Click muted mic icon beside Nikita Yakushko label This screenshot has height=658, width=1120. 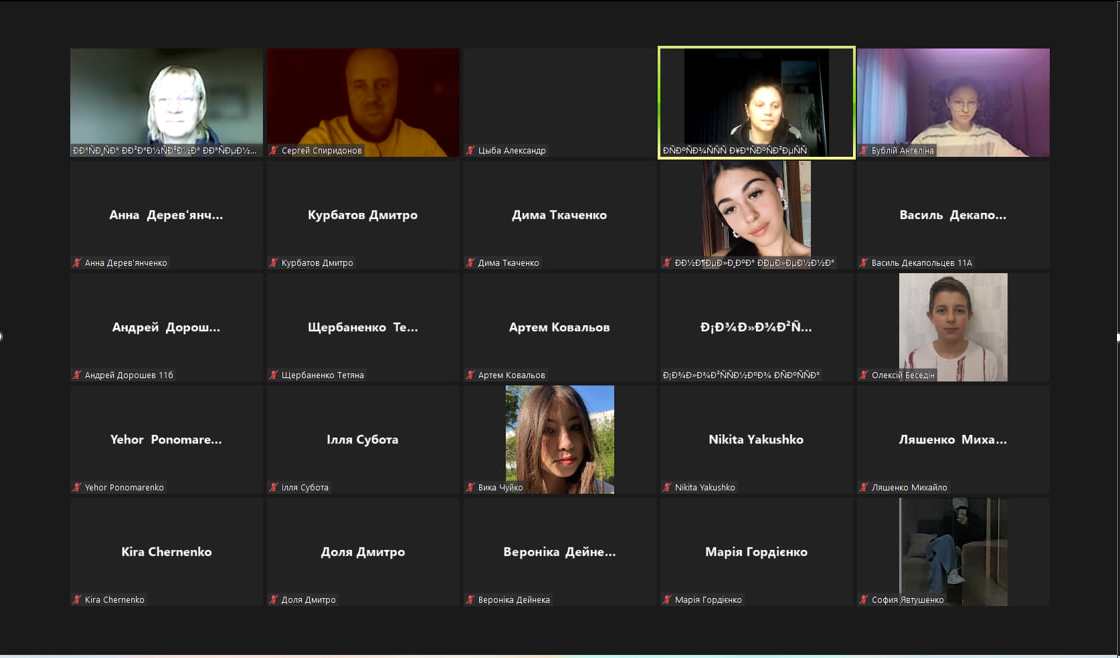click(667, 487)
